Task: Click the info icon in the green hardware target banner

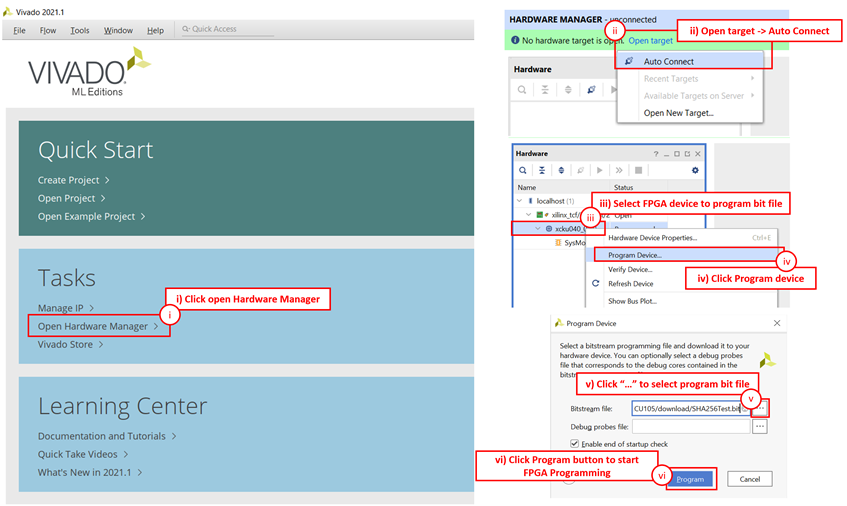Action: click(x=515, y=40)
